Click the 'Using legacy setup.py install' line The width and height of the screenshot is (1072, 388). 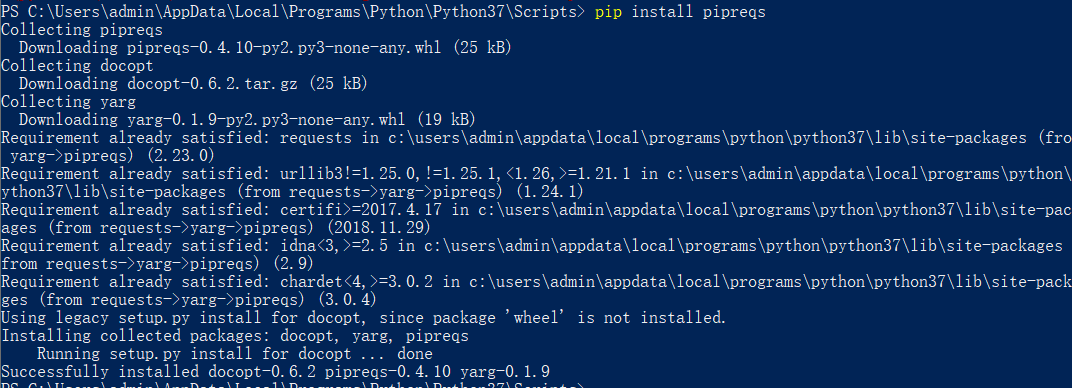pyautogui.click(x=364, y=318)
